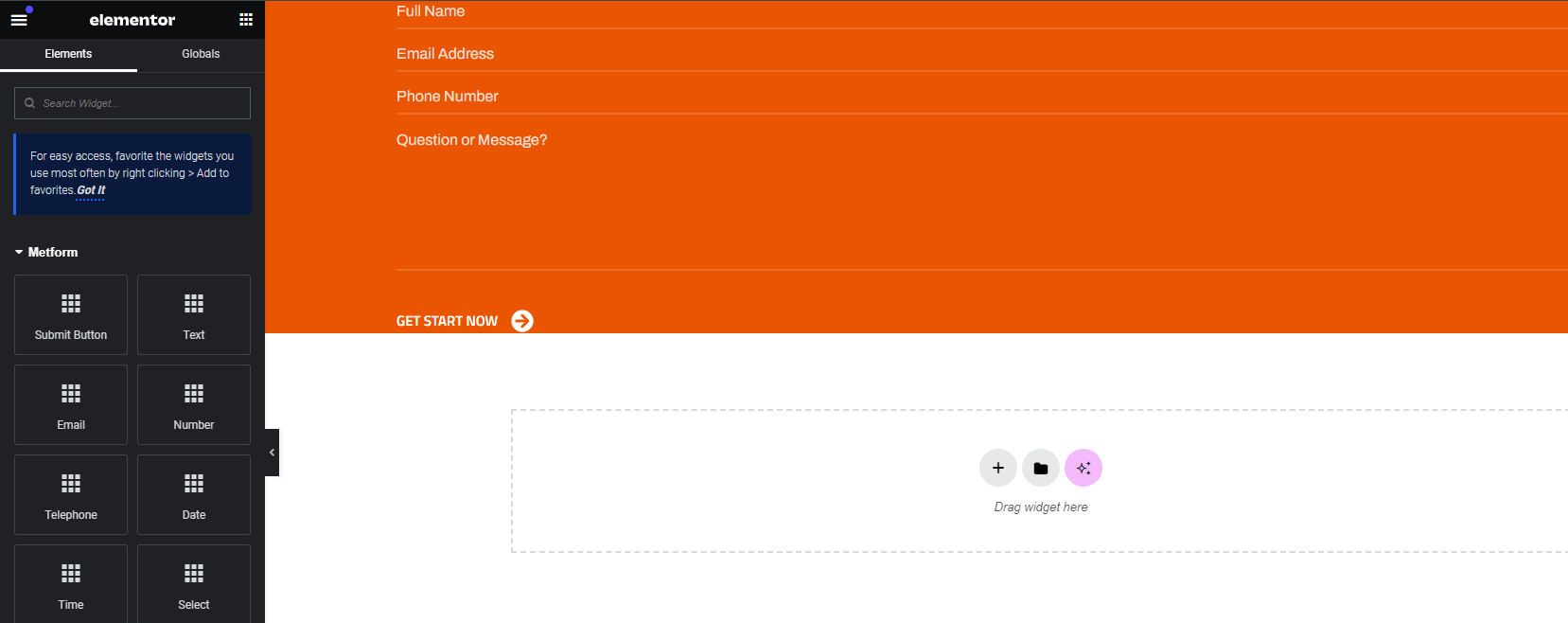Image resolution: width=1568 pixels, height=623 pixels.
Task: Click the elementor logo text
Action: pyautogui.click(x=132, y=20)
